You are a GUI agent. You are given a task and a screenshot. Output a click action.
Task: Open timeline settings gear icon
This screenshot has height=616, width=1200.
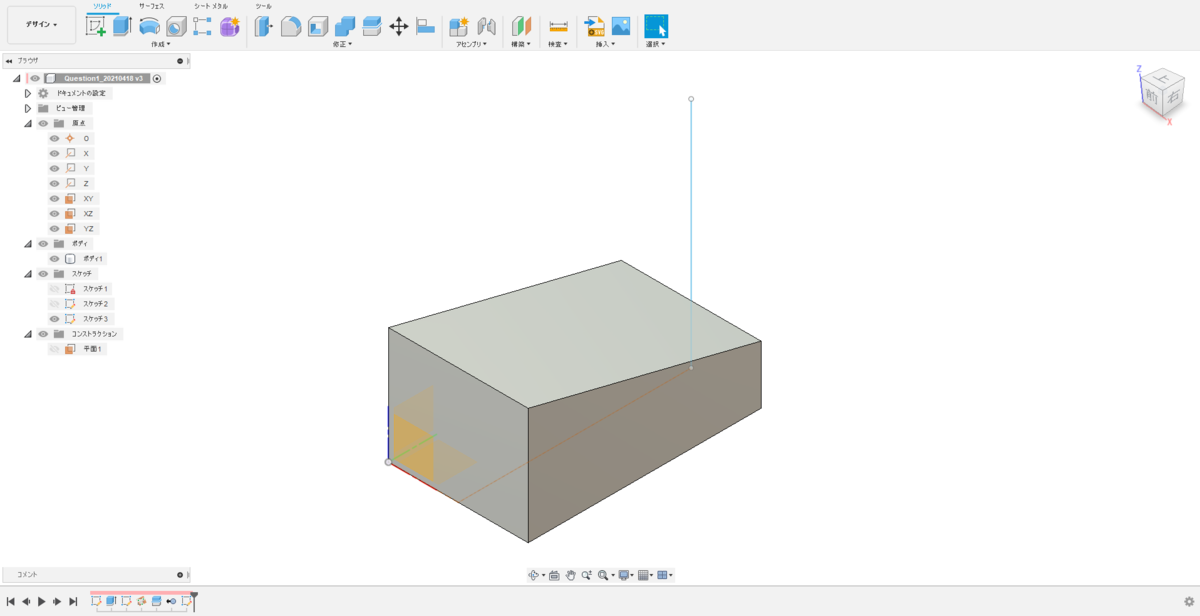pos(1188,601)
